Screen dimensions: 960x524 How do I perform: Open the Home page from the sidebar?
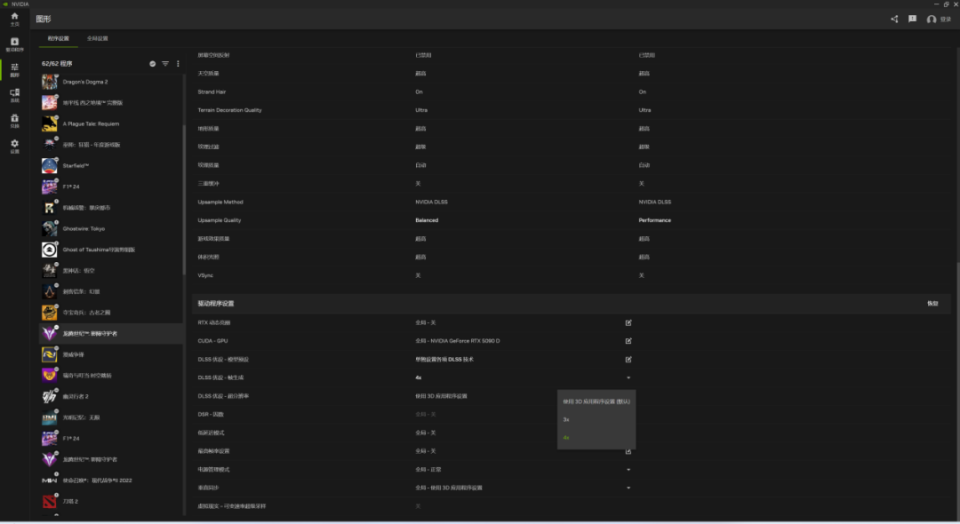pyautogui.click(x=15, y=19)
